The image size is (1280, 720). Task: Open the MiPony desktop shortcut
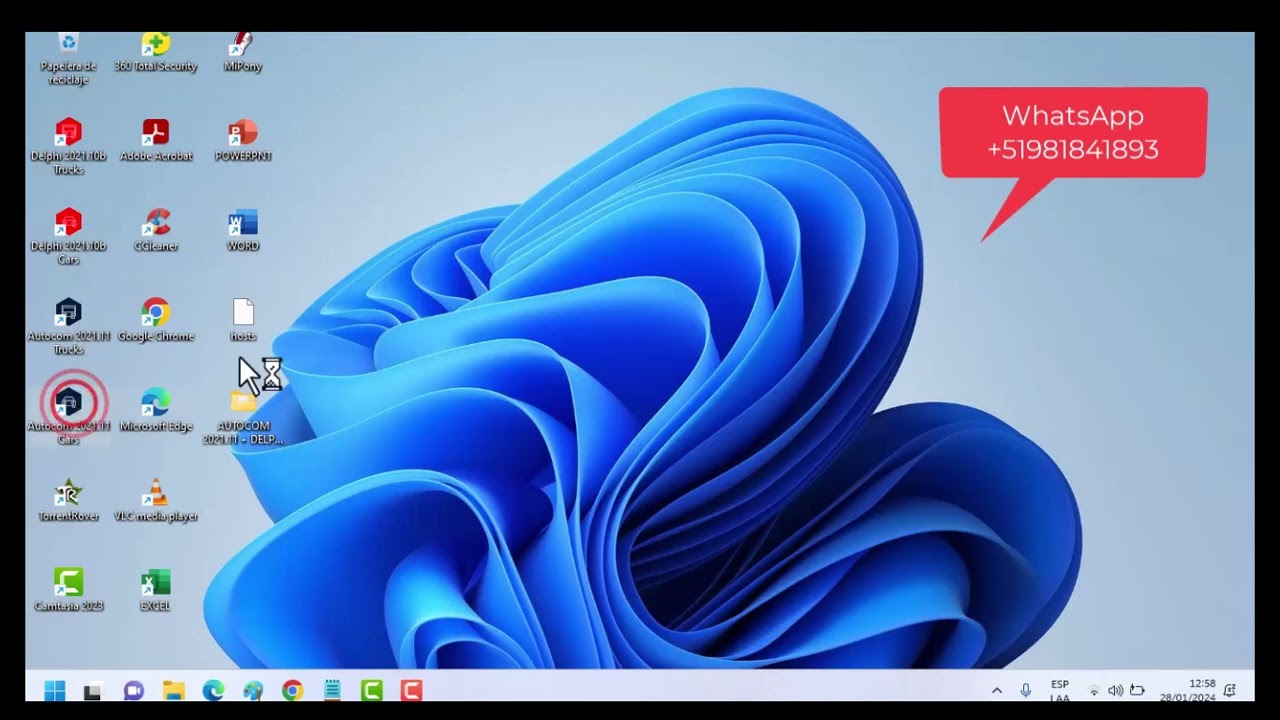pyautogui.click(x=242, y=53)
